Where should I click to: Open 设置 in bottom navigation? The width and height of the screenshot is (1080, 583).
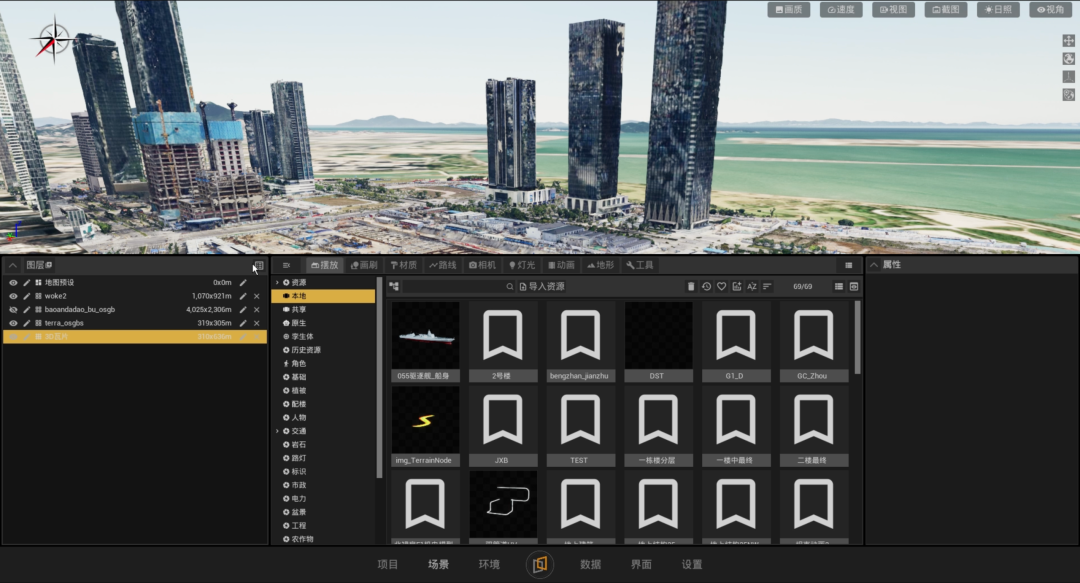692,564
